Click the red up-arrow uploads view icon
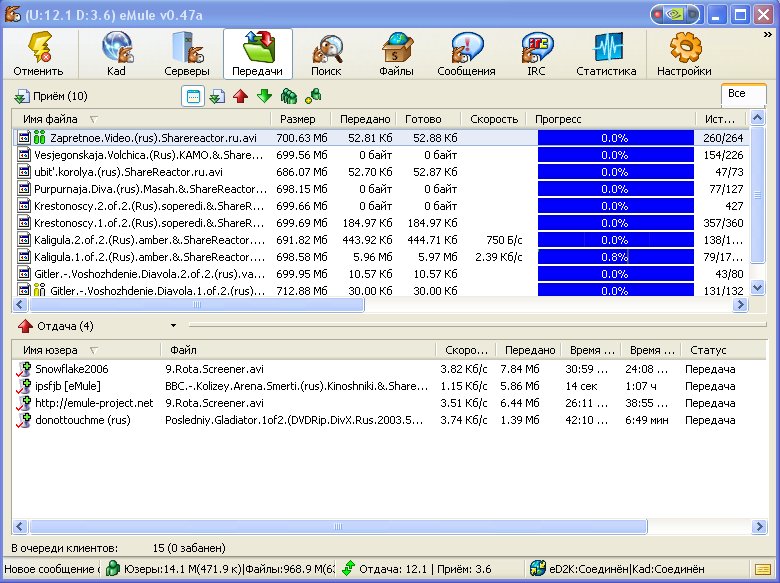The image size is (780, 583). coord(241,96)
